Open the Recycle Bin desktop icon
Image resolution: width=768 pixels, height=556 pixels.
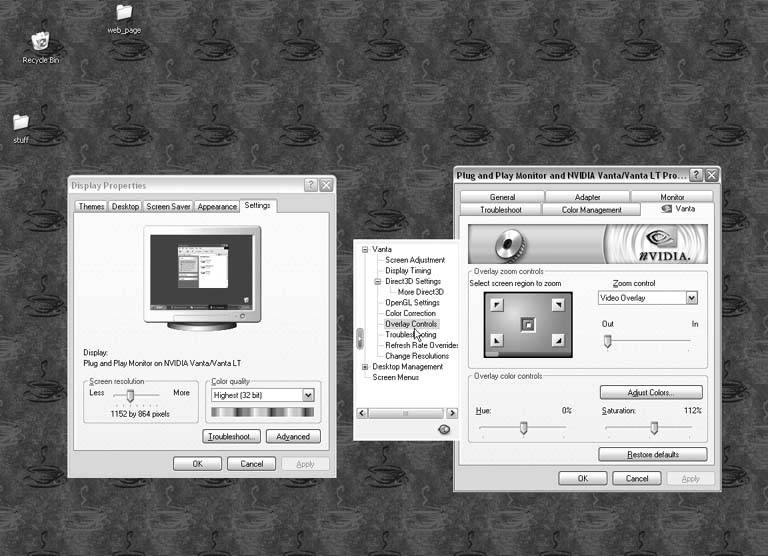pos(40,42)
